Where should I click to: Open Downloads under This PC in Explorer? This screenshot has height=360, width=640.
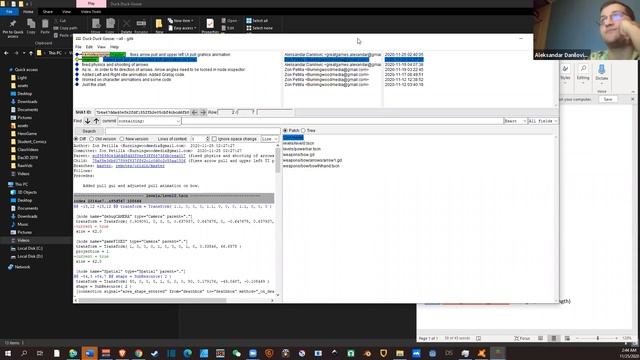(x=27, y=216)
